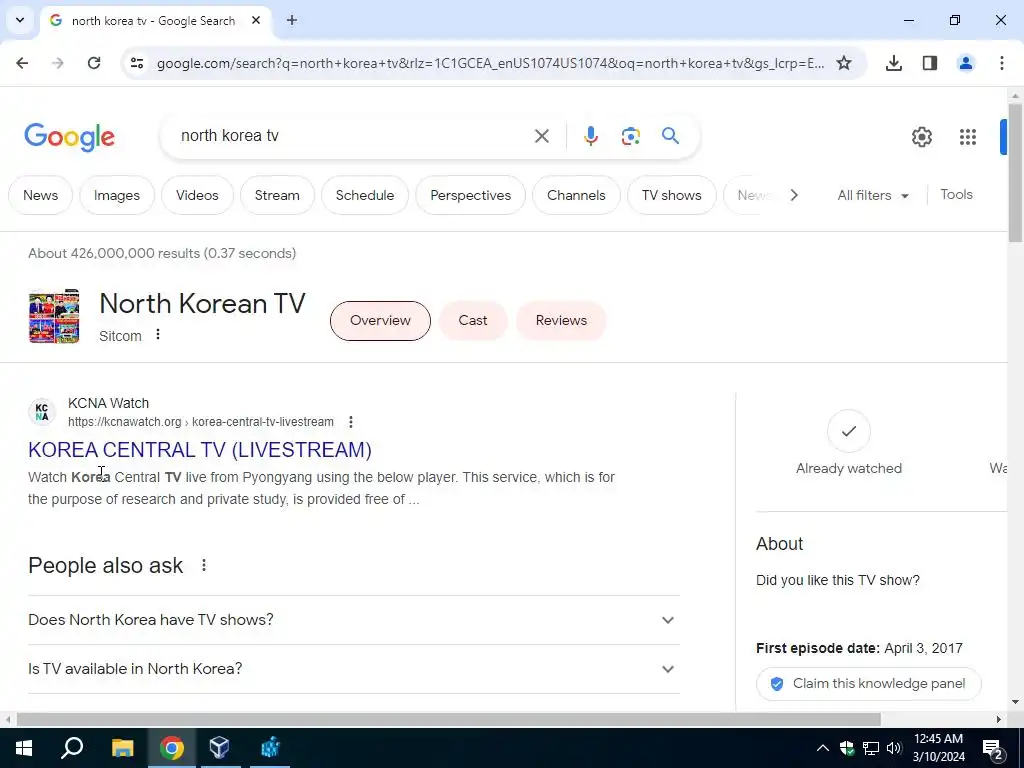Show more filter chips with right chevron

(793, 195)
